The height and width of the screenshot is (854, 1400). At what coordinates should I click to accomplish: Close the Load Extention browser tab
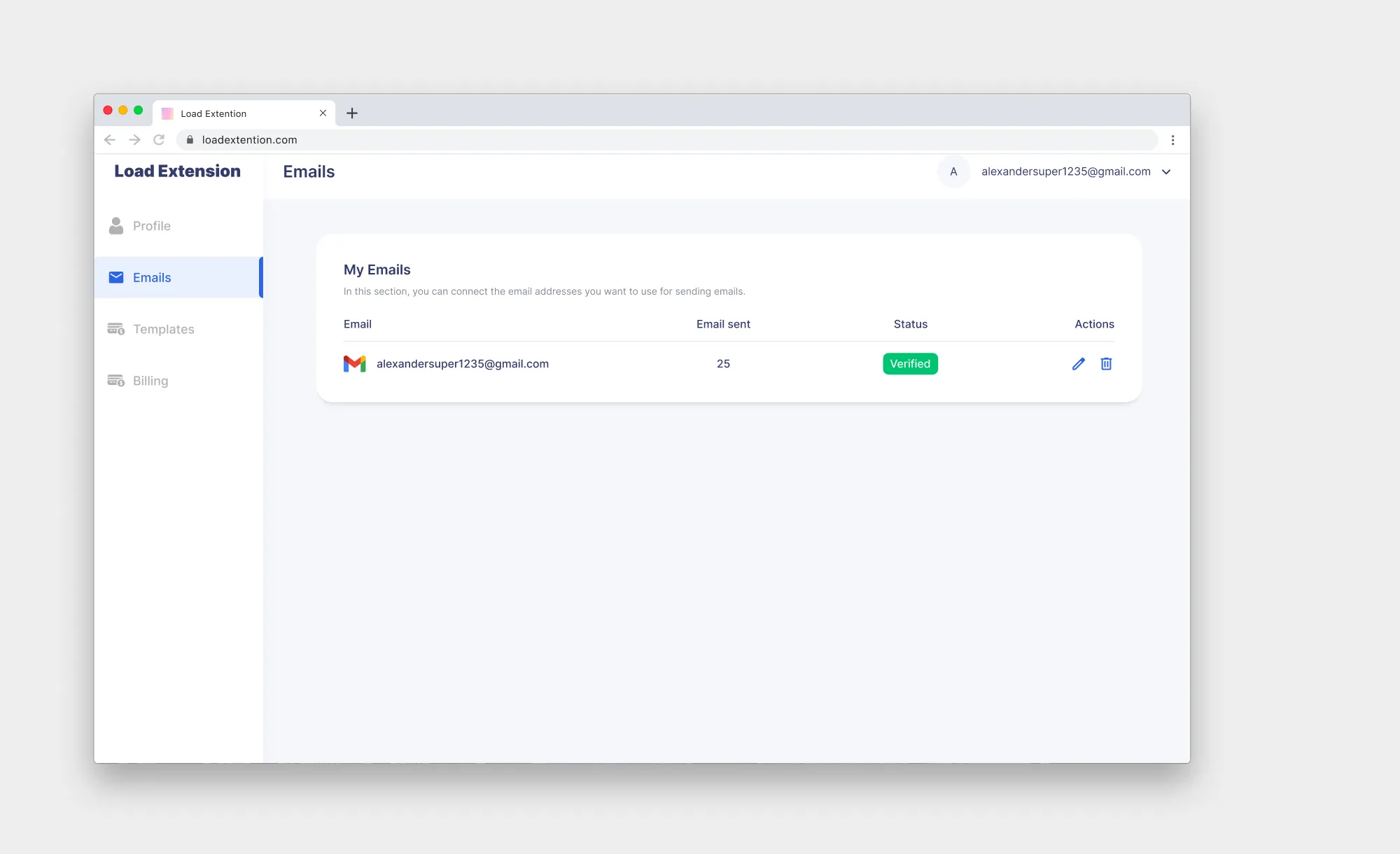click(323, 113)
